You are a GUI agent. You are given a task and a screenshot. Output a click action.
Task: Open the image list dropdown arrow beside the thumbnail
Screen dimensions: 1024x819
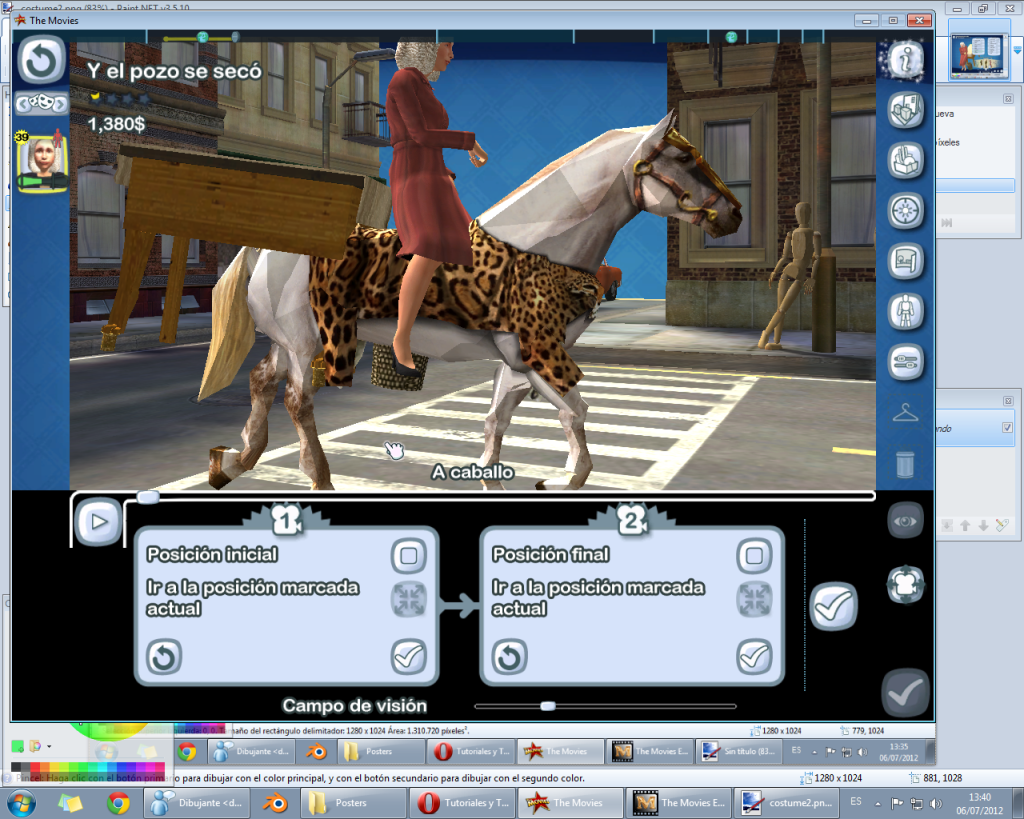click(1017, 50)
